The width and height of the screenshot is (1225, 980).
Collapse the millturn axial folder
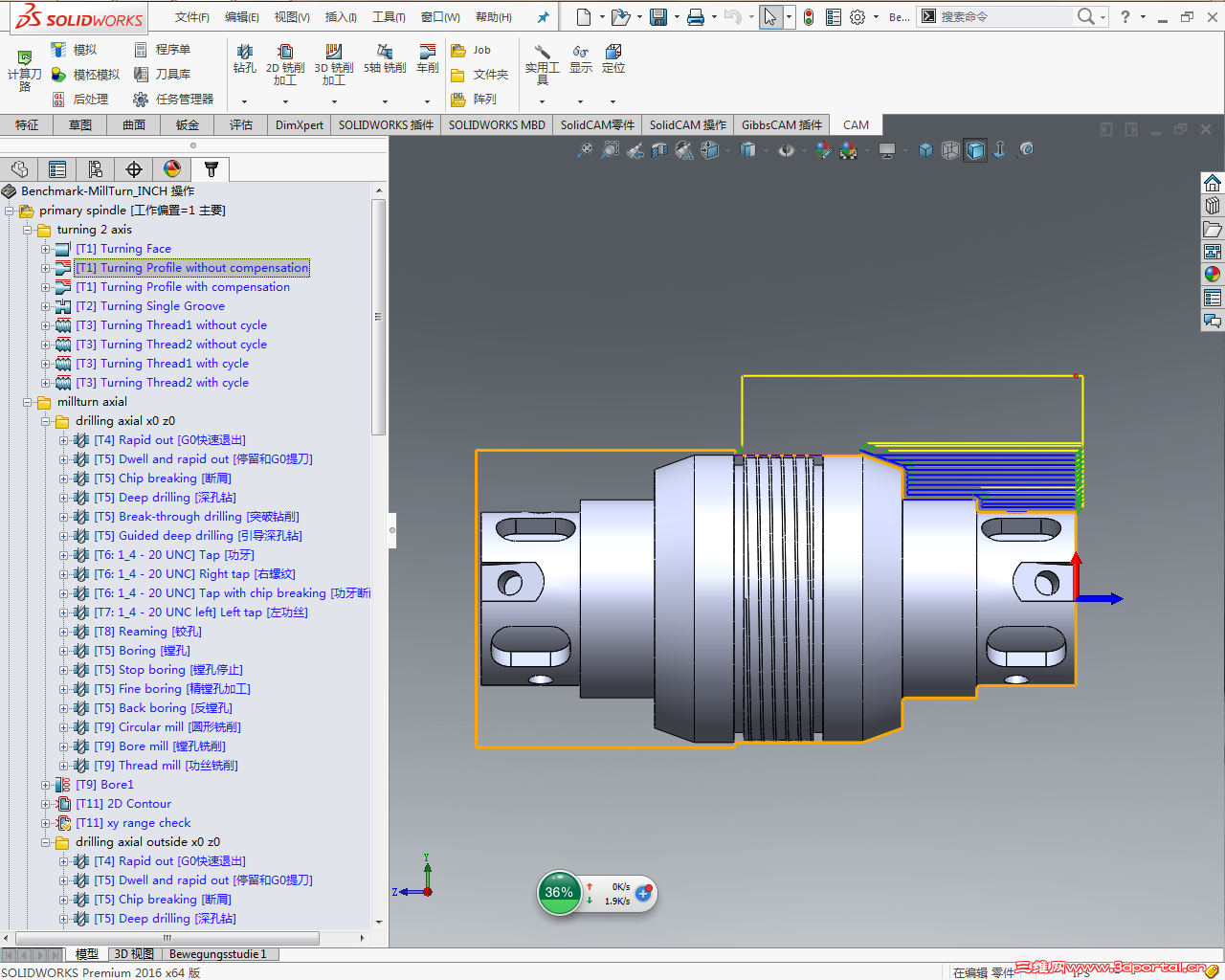(28, 402)
